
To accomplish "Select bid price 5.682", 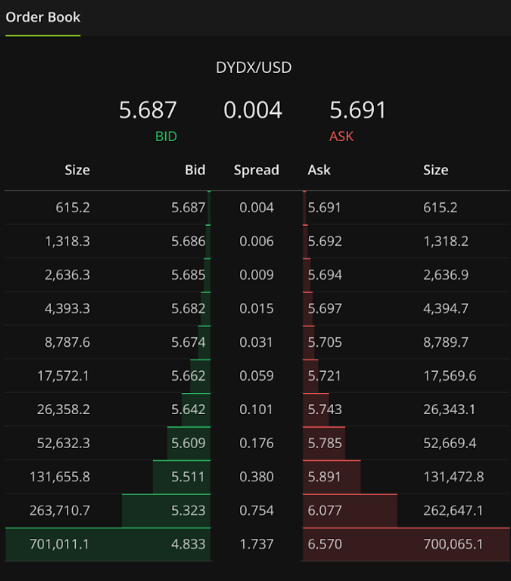I will (x=188, y=308).
